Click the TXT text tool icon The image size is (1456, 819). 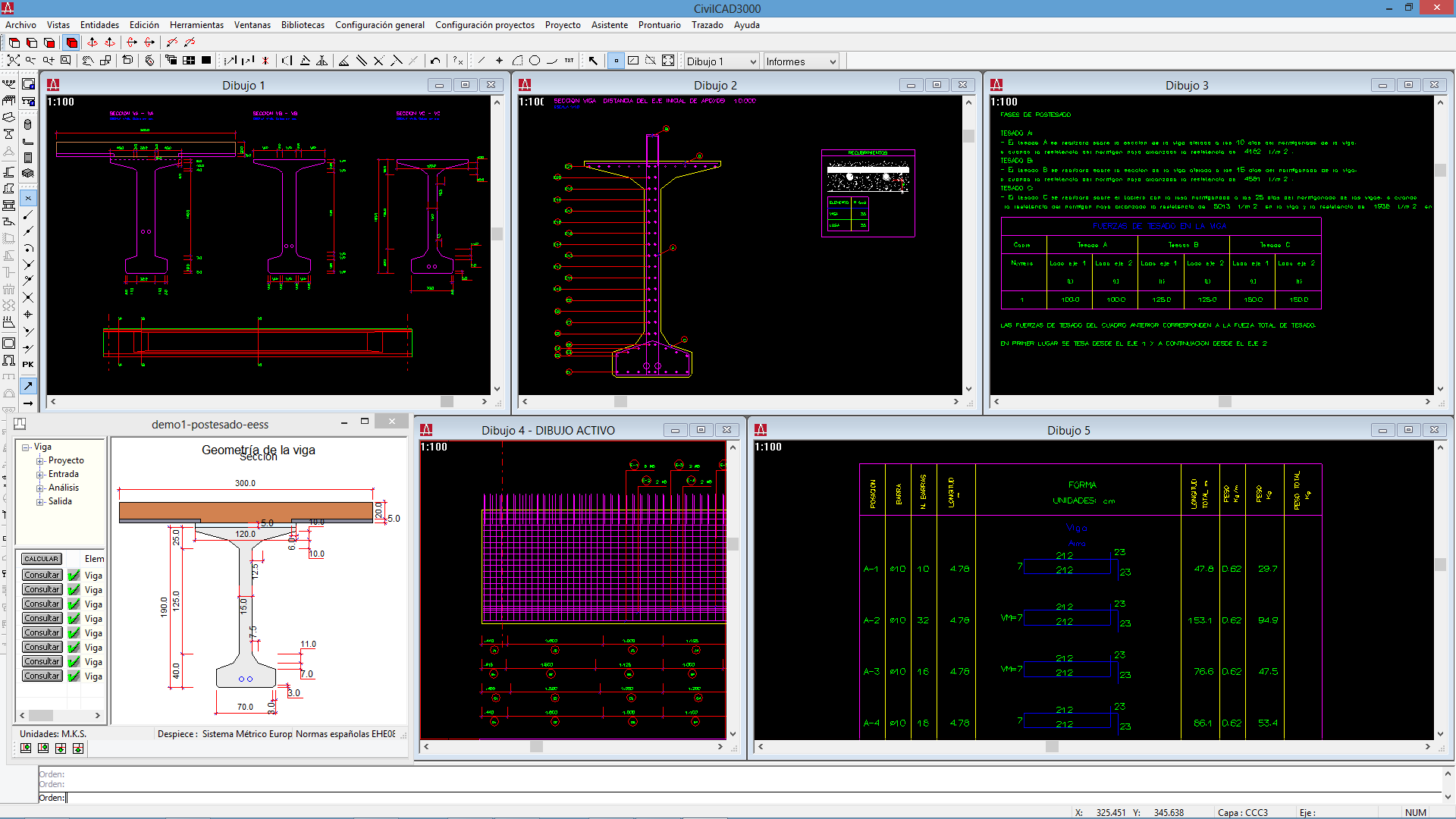pos(569,61)
